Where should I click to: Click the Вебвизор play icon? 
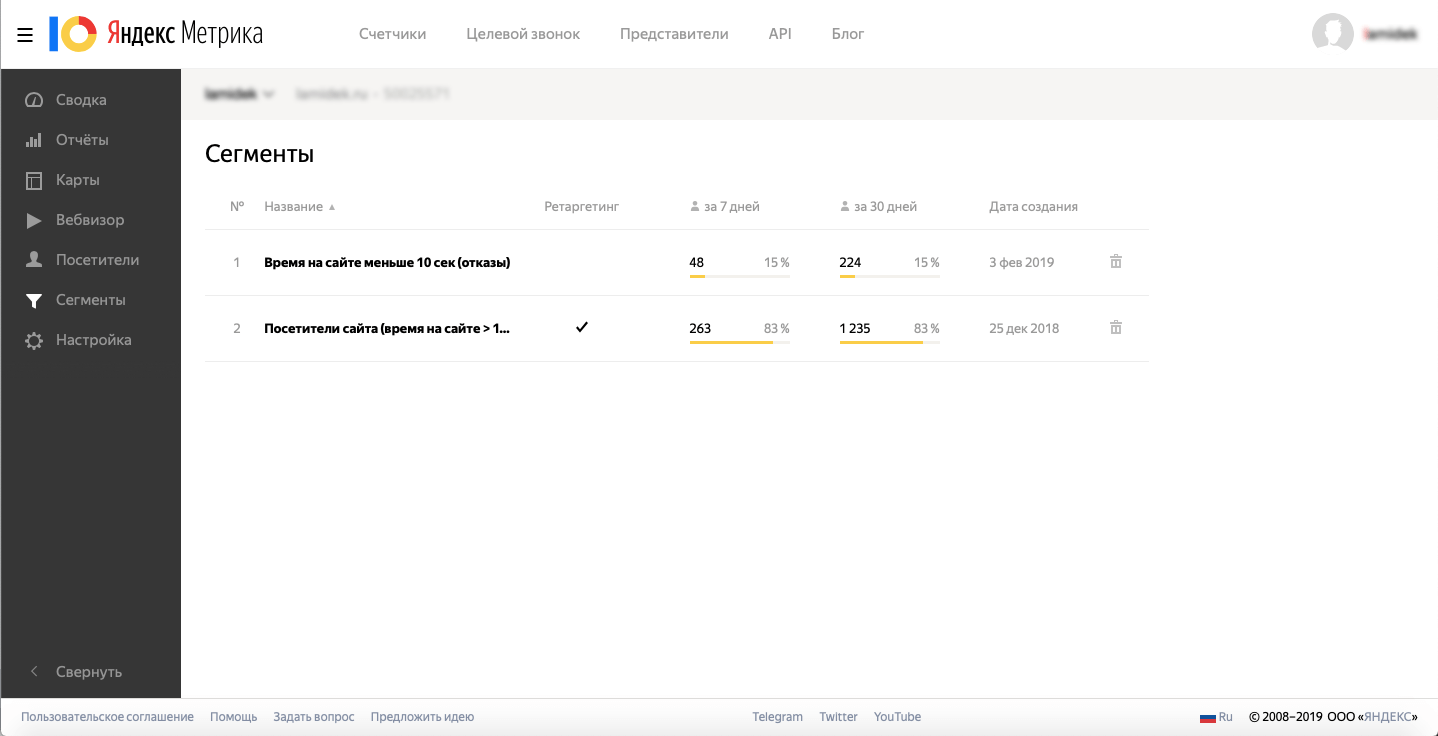[34, 220]
